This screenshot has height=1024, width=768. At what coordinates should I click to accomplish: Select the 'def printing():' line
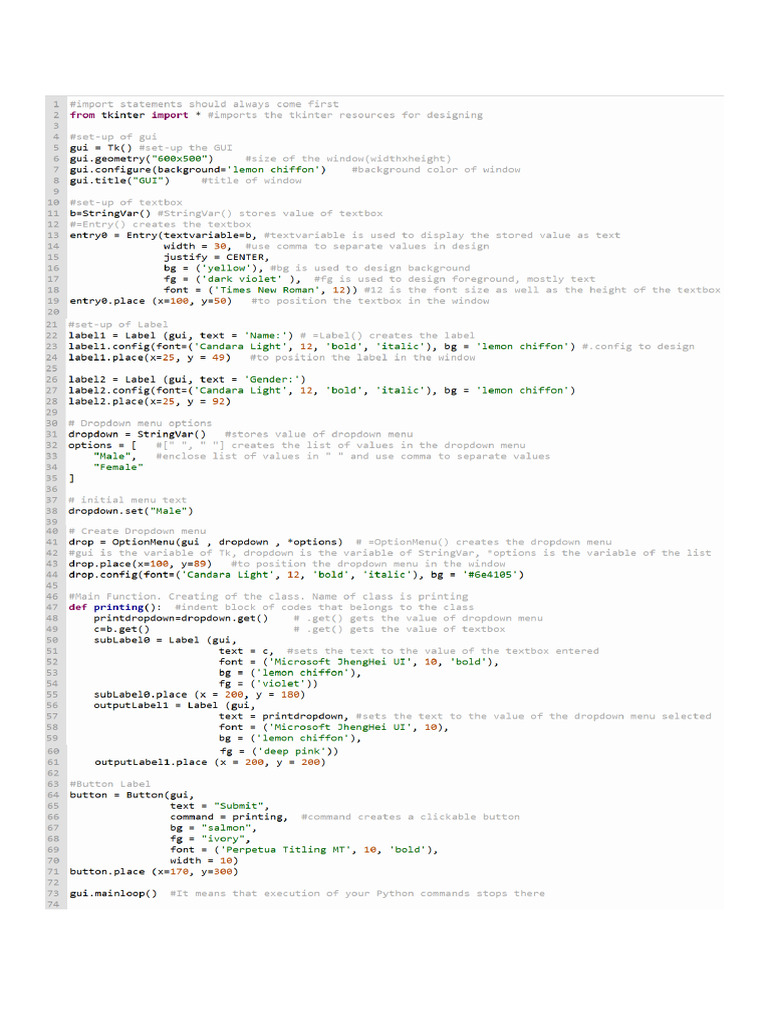(115, 607)
